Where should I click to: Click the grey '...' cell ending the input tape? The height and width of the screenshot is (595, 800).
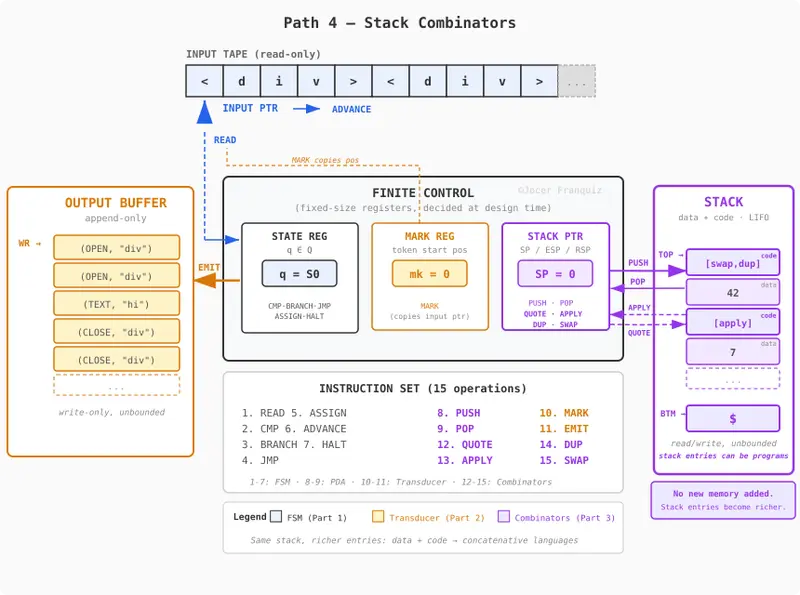tap(577, 81)
